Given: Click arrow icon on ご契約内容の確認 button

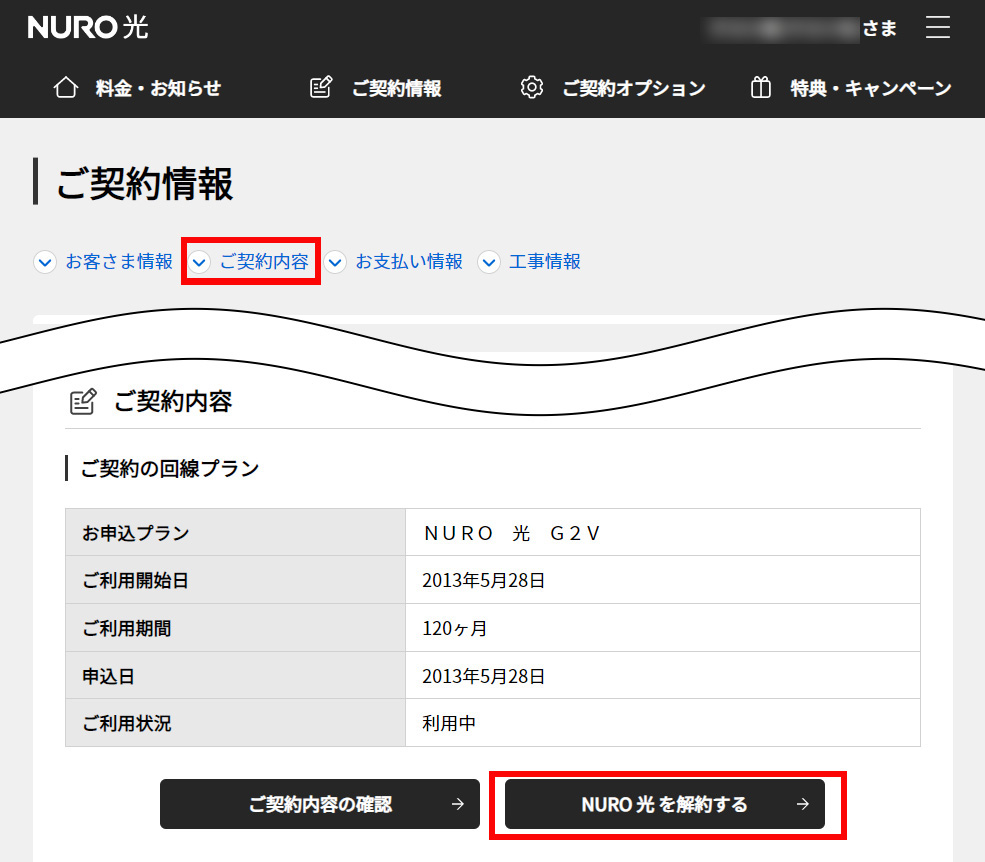Looking at the screenshot, I should 458,804.
